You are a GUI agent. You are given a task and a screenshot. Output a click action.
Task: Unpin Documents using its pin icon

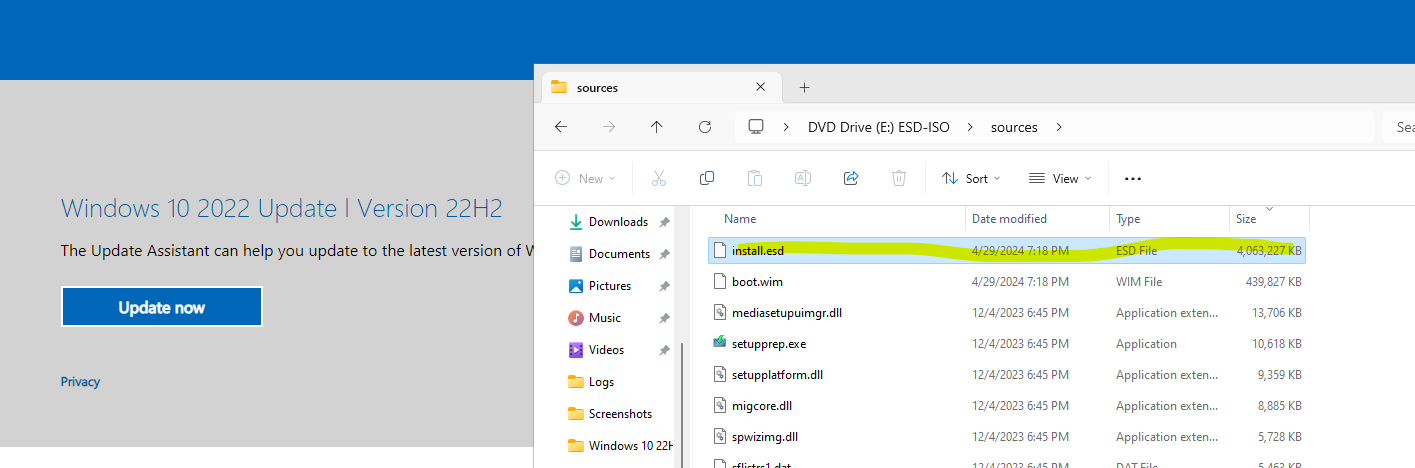click(665, 254)
